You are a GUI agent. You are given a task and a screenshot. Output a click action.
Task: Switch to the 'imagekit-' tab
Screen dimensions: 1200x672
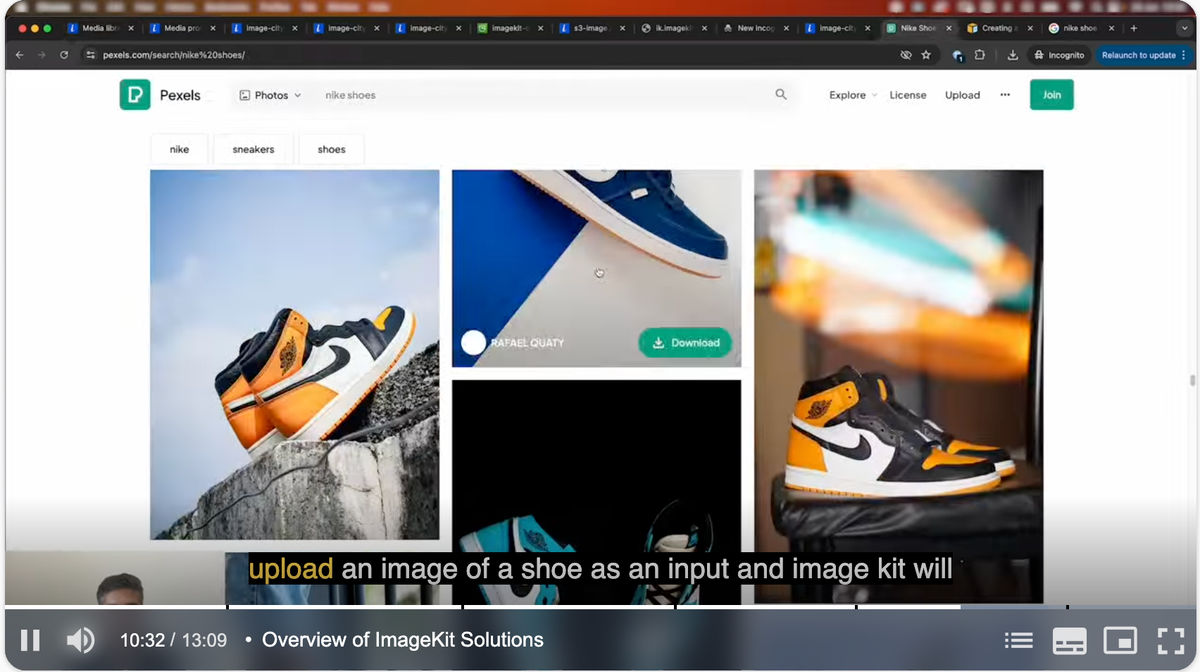pyautogui.click(x=511, y=28)
